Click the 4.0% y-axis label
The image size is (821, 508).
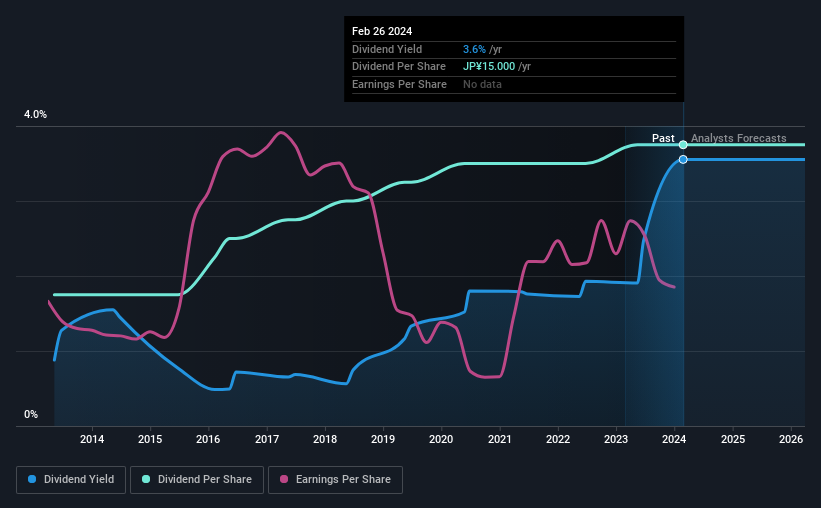[x=35, y=114]
